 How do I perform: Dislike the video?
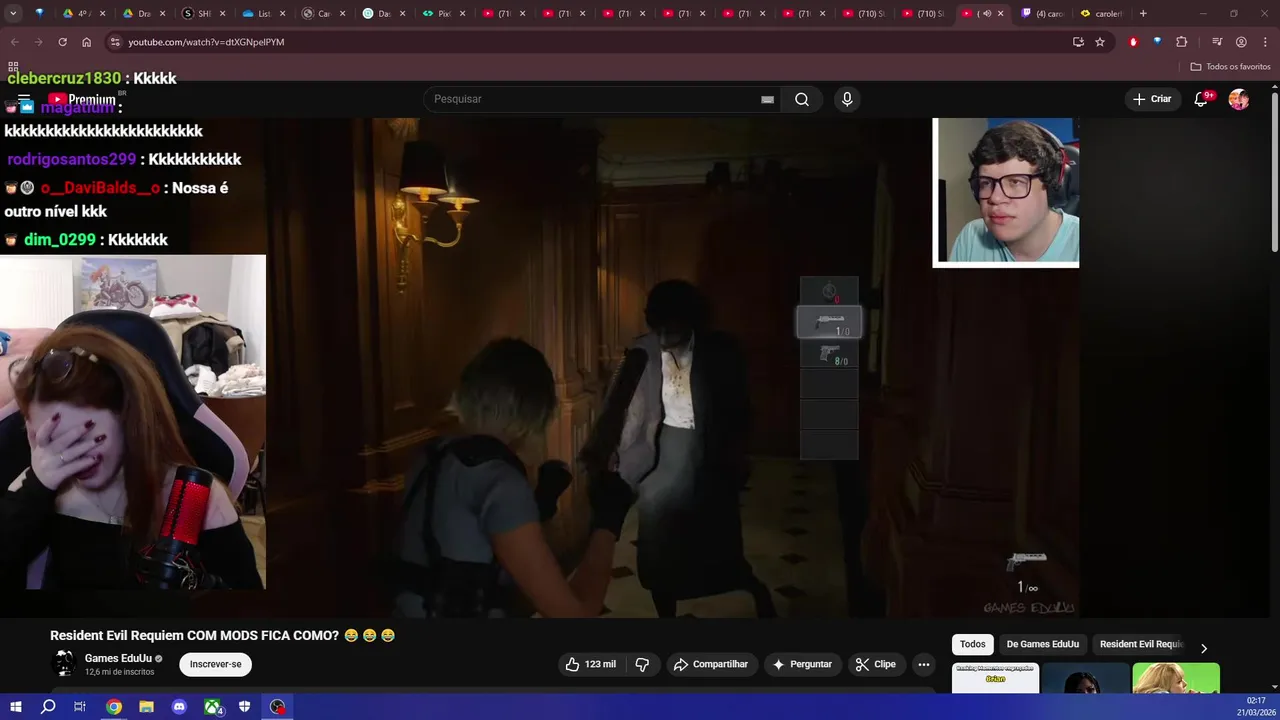[643, 664]
